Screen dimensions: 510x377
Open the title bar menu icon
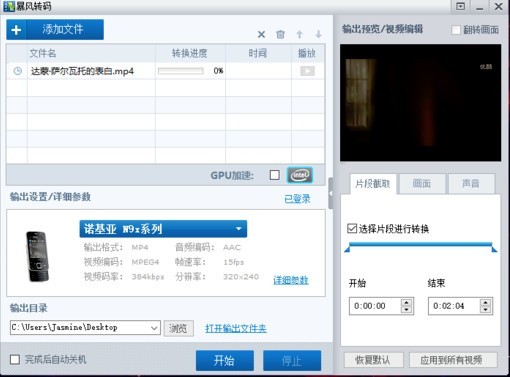(x=461, y=6)
